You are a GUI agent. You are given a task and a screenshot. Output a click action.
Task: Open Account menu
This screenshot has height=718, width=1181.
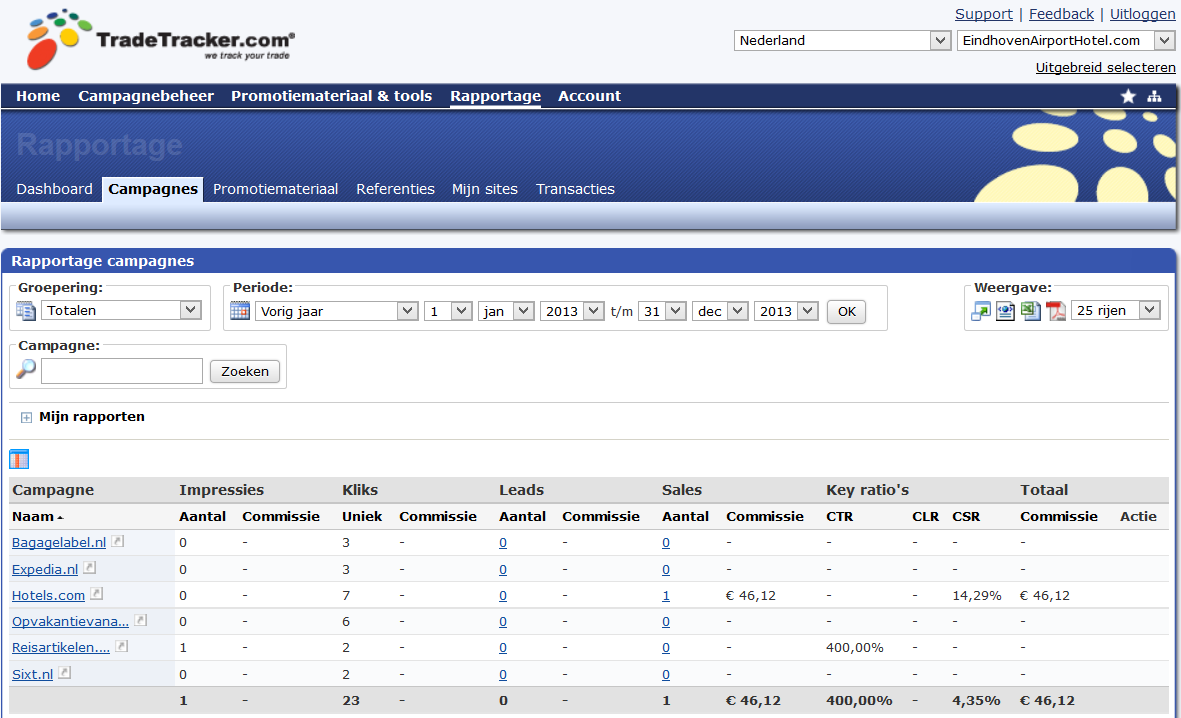pyautogui.click(x=589, y=96)
